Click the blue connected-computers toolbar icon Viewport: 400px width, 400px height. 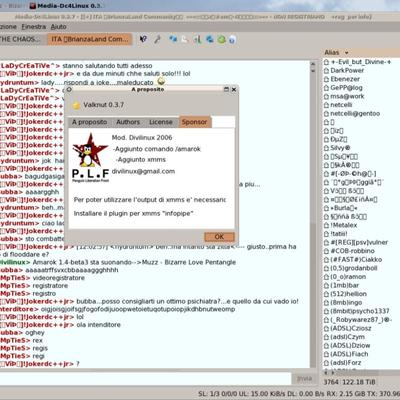tap(173, 39)
